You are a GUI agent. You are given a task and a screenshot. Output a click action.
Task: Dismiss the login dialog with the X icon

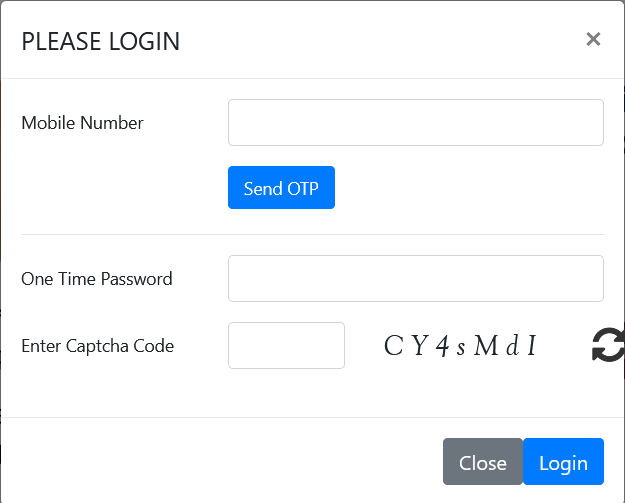(x=593, y=39)
